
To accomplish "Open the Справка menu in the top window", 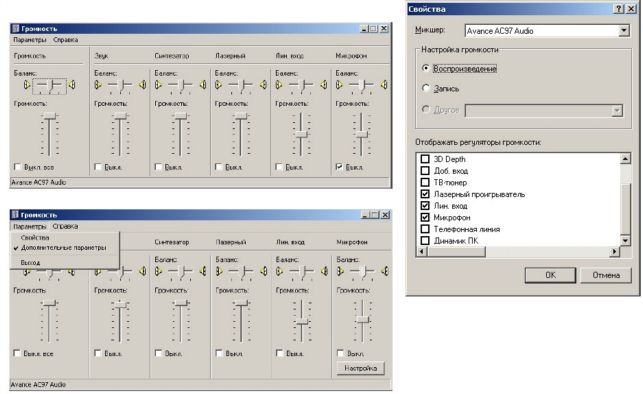I will [66, 40].
